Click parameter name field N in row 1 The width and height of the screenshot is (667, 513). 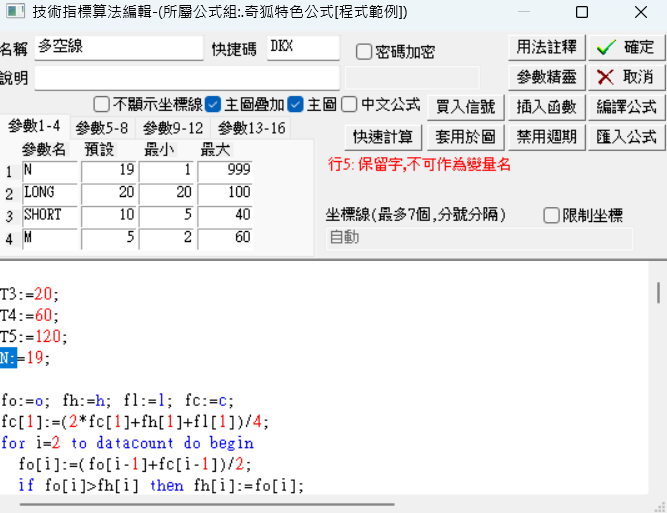coord(50,170)
